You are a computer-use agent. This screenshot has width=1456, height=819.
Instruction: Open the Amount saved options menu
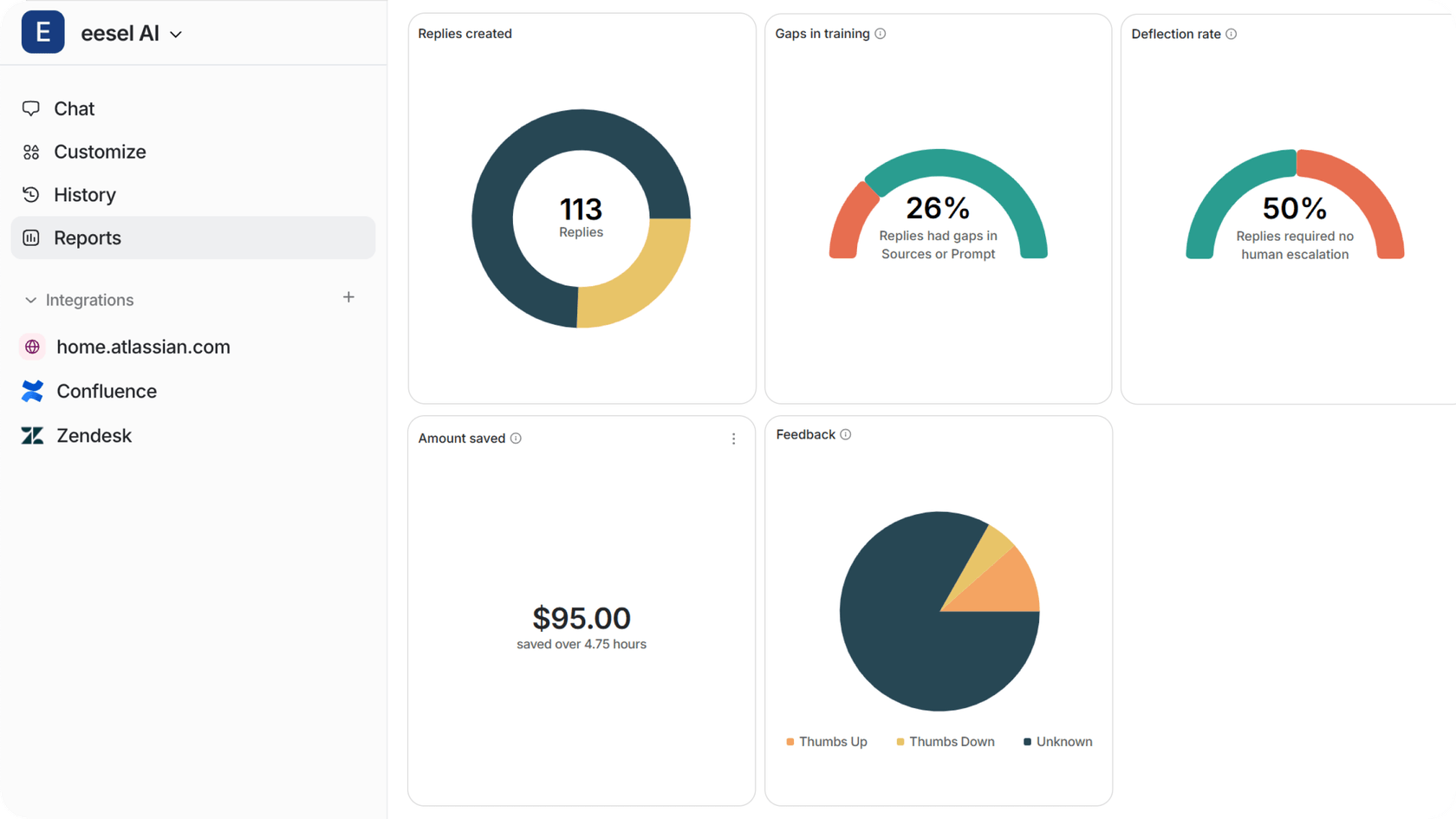(x=733, y=439)
